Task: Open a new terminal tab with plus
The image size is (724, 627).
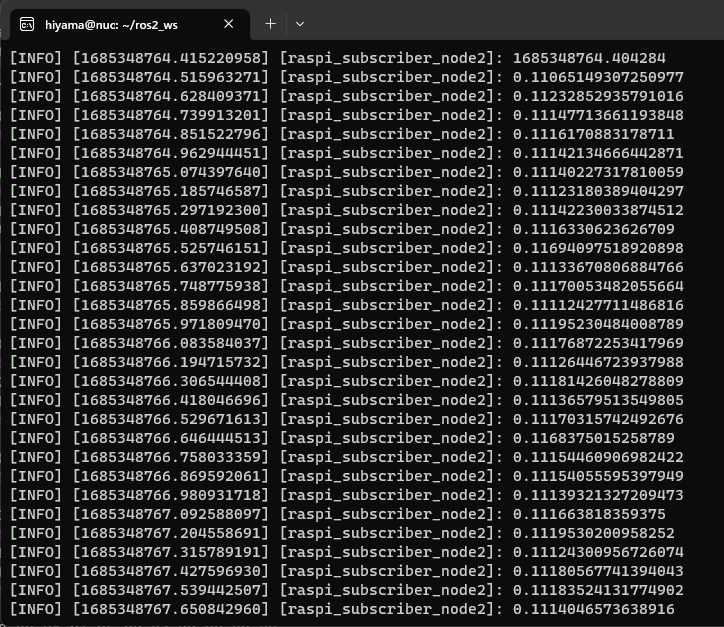Action: 270,24
